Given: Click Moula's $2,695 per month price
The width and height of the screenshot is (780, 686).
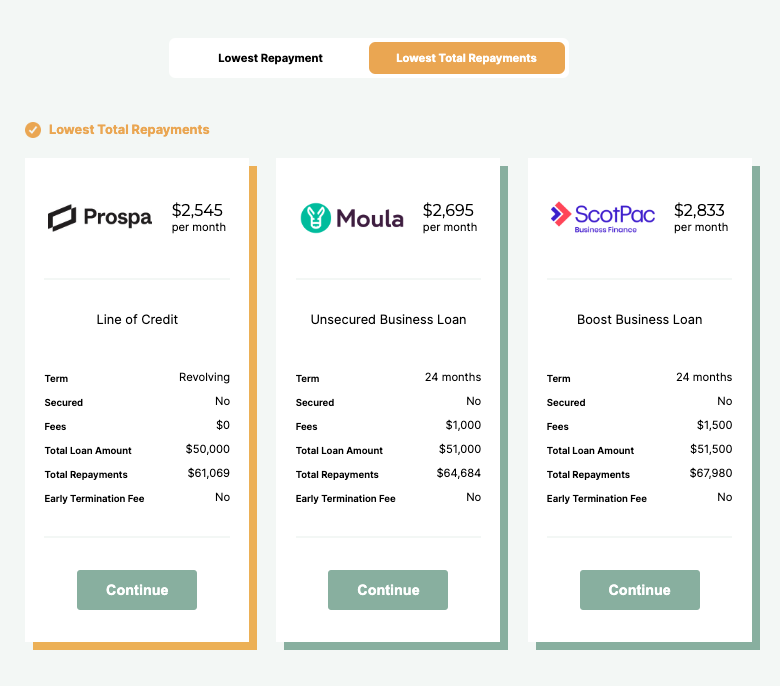Looking at the screenshot, I should click(x=449, y=217).
